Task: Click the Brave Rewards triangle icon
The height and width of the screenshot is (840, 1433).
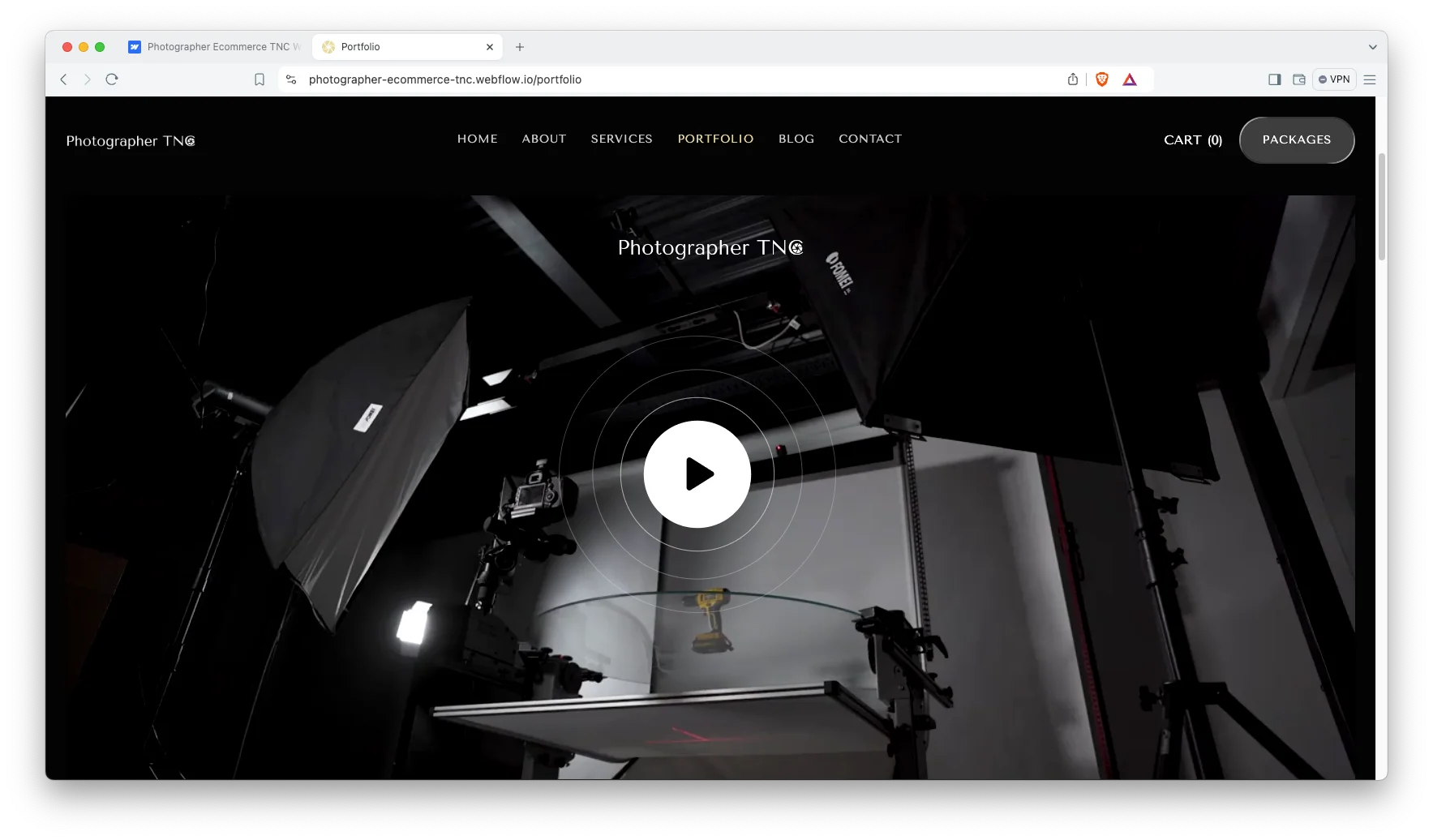Action: (x=1131, y=79)
